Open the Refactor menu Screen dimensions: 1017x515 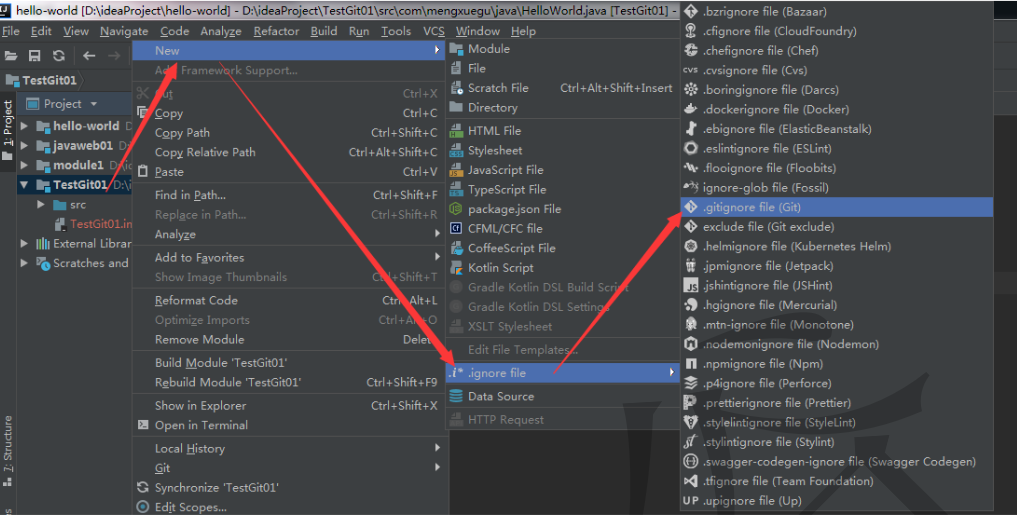pyautogui.click(x=276, y=31)
